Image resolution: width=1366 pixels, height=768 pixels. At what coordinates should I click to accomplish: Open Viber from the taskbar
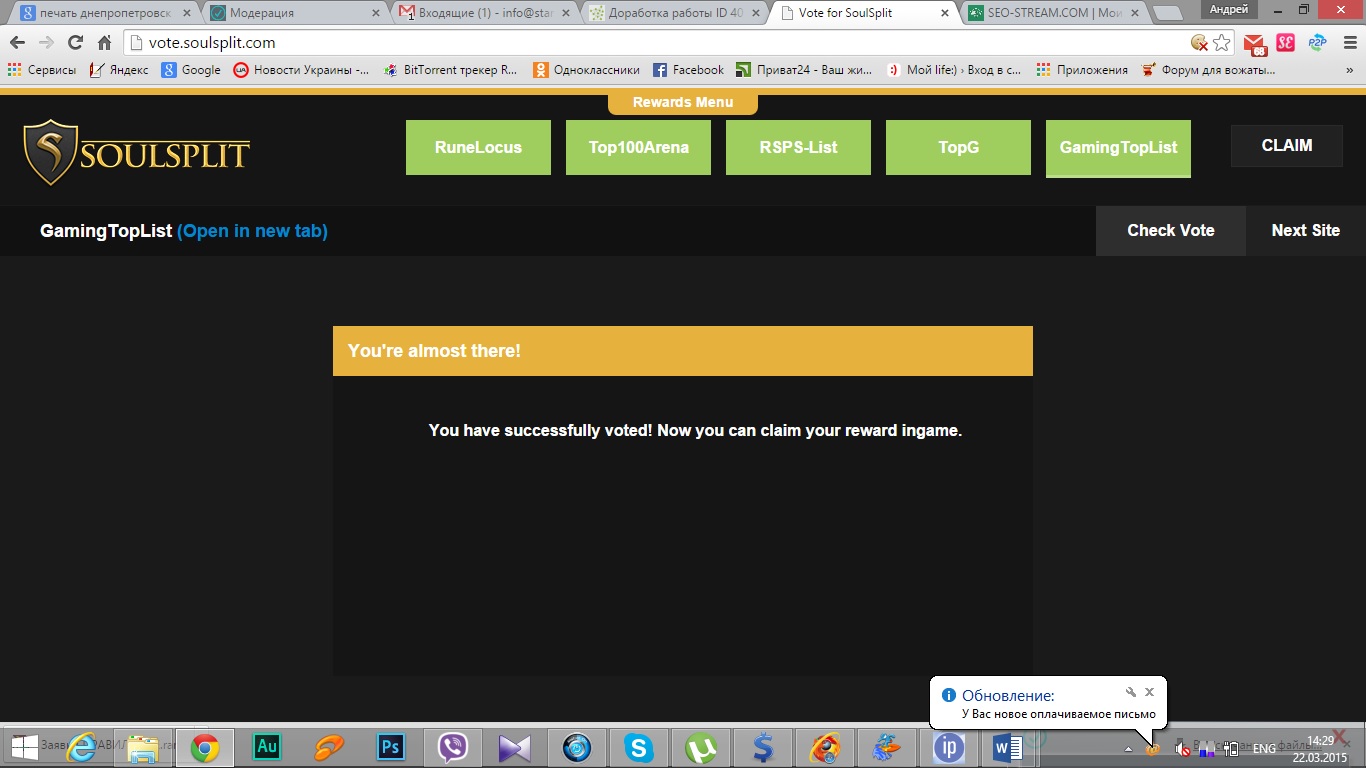click(453, 747)
